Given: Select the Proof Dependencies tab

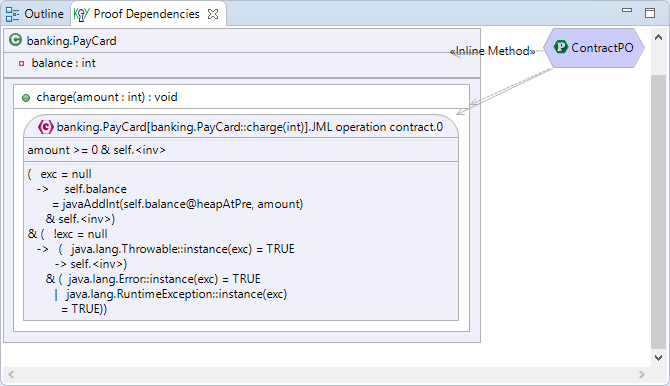Looking at the screenshot, I should pyautogui.click(x=146, y=14).
